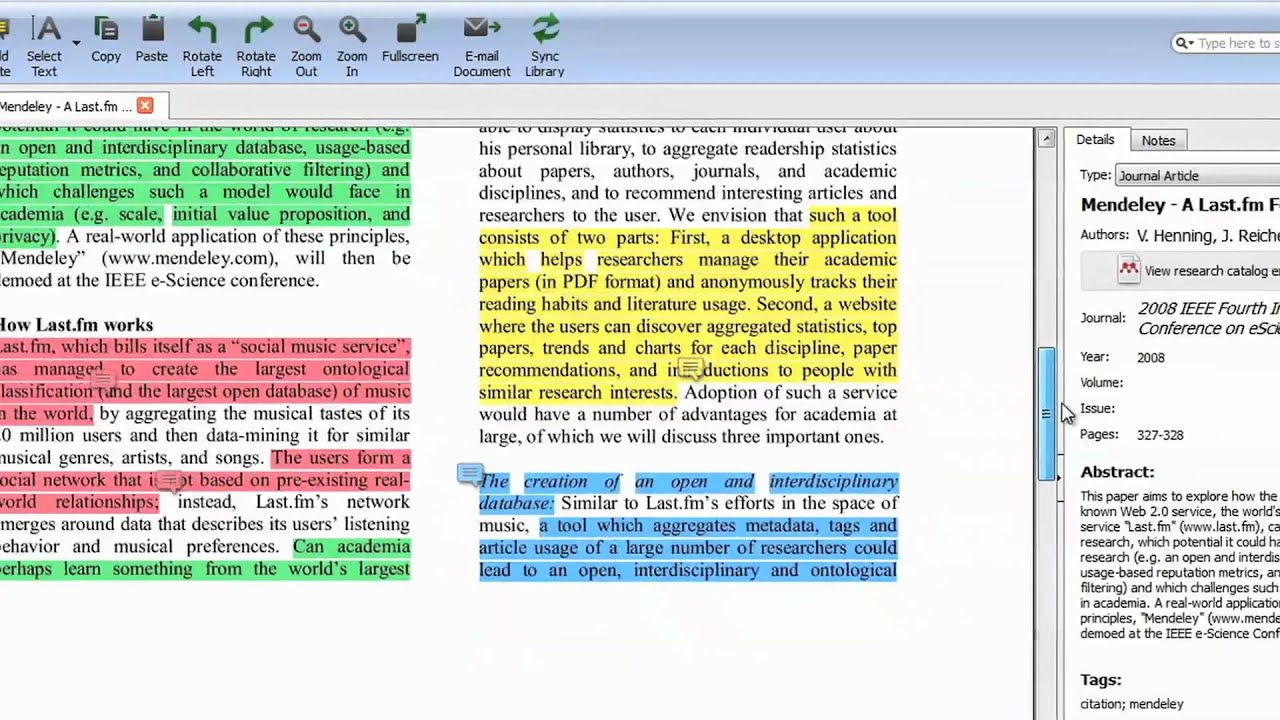1280x720 pixels.
Task: Click the empty Issue field
Action: coord(1208,409)
